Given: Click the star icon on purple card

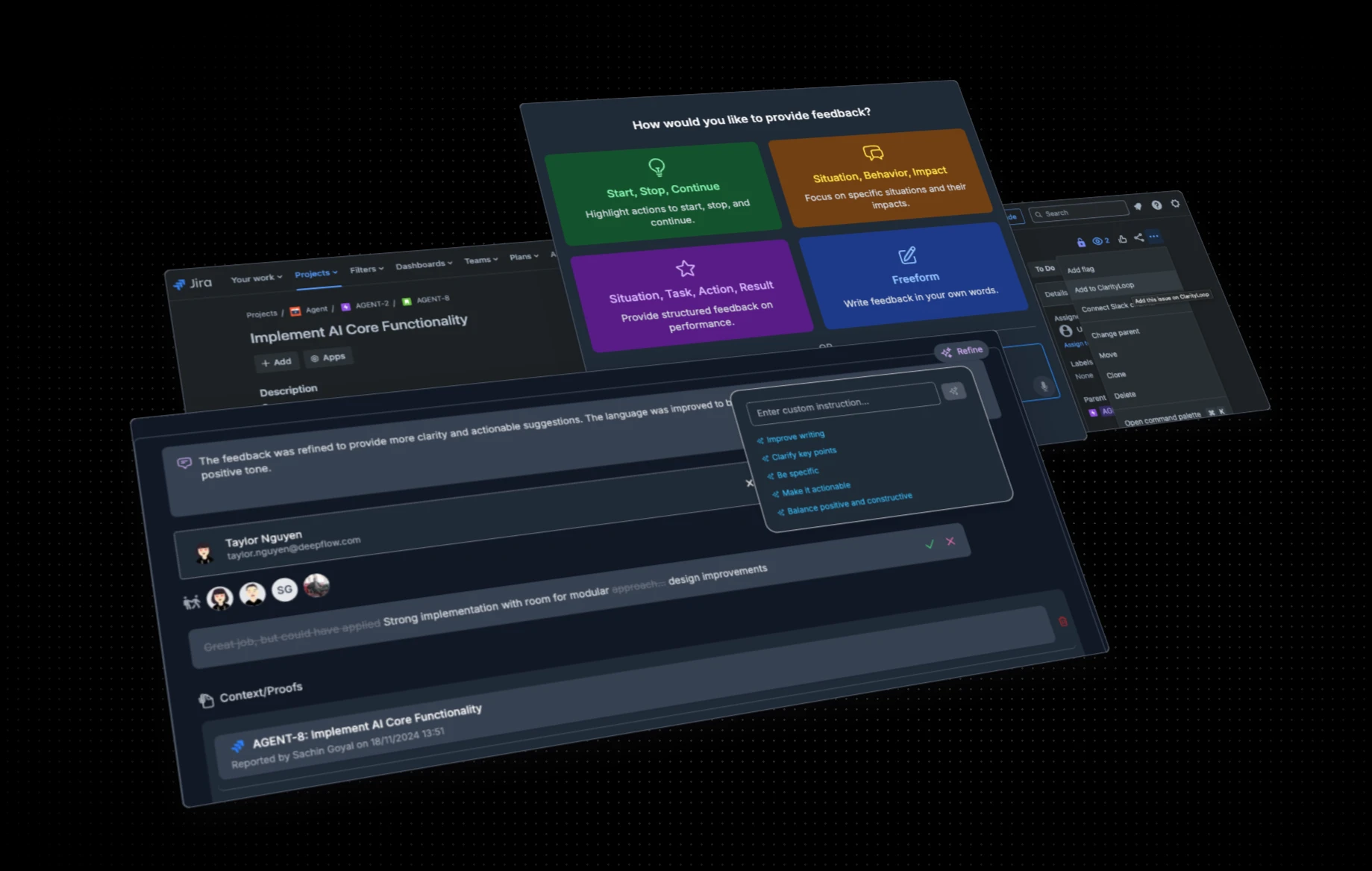Looking at the screenshot, I should tap(685, 268).
